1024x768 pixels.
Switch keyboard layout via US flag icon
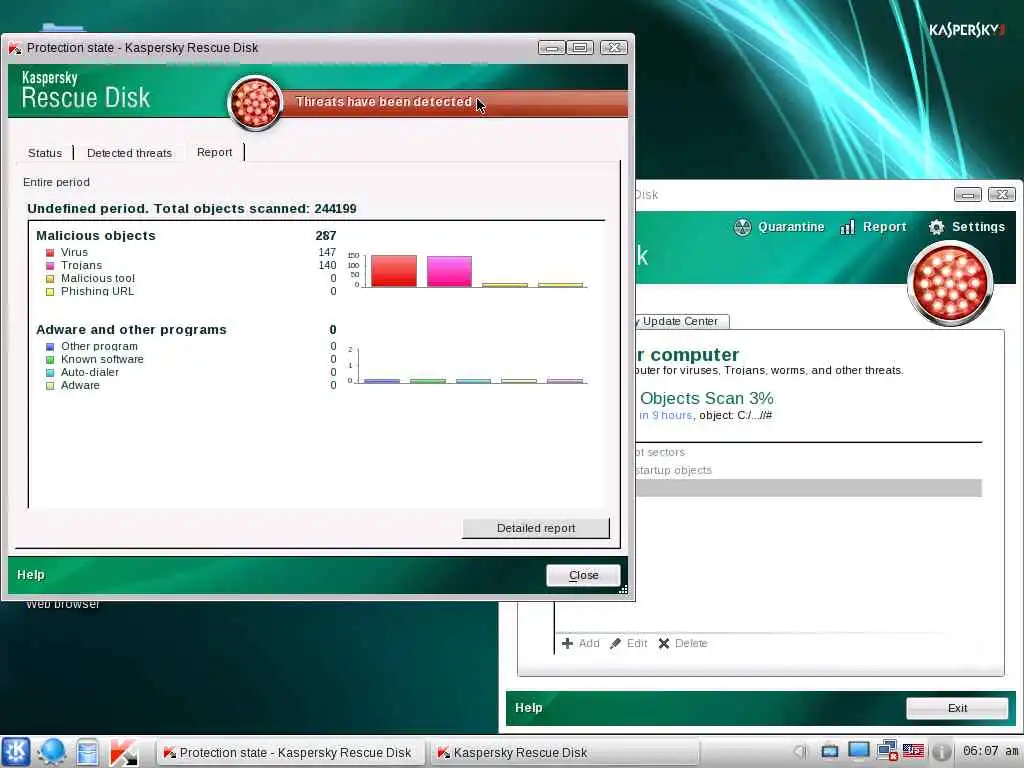pyautogui.click(x=913, y=751)
